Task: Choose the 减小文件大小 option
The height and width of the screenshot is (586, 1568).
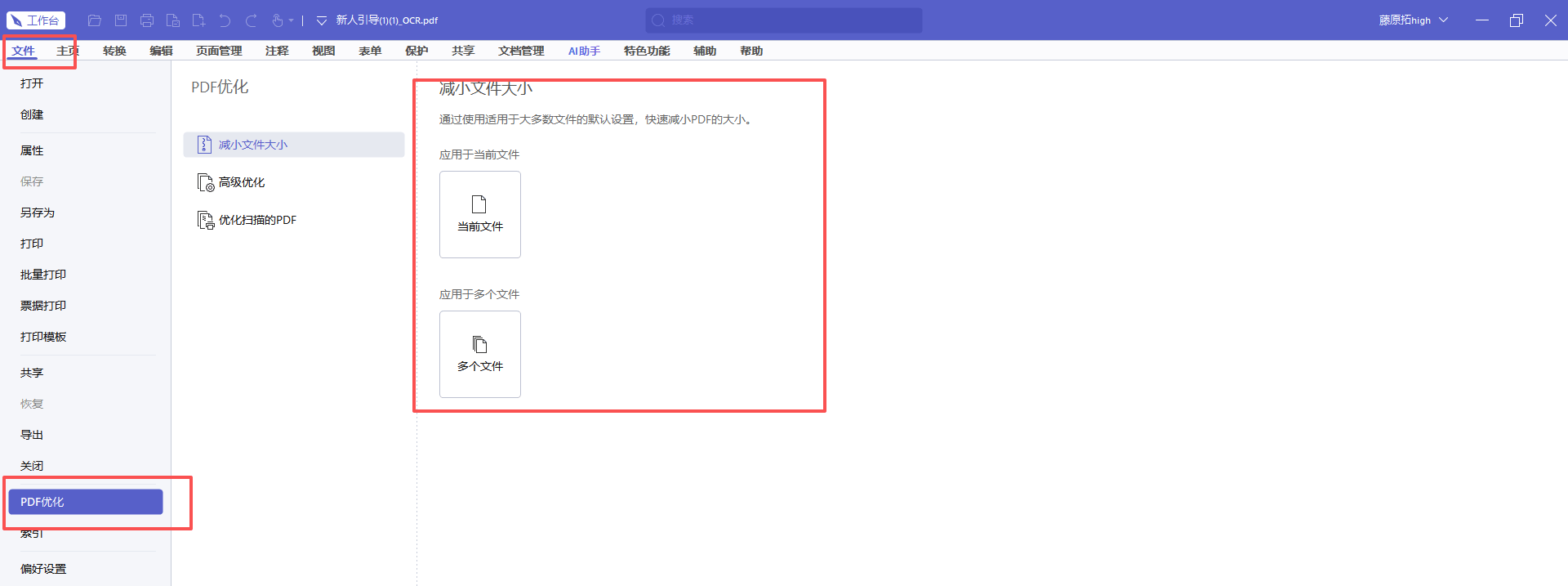Action: click(x=294, y=145)
